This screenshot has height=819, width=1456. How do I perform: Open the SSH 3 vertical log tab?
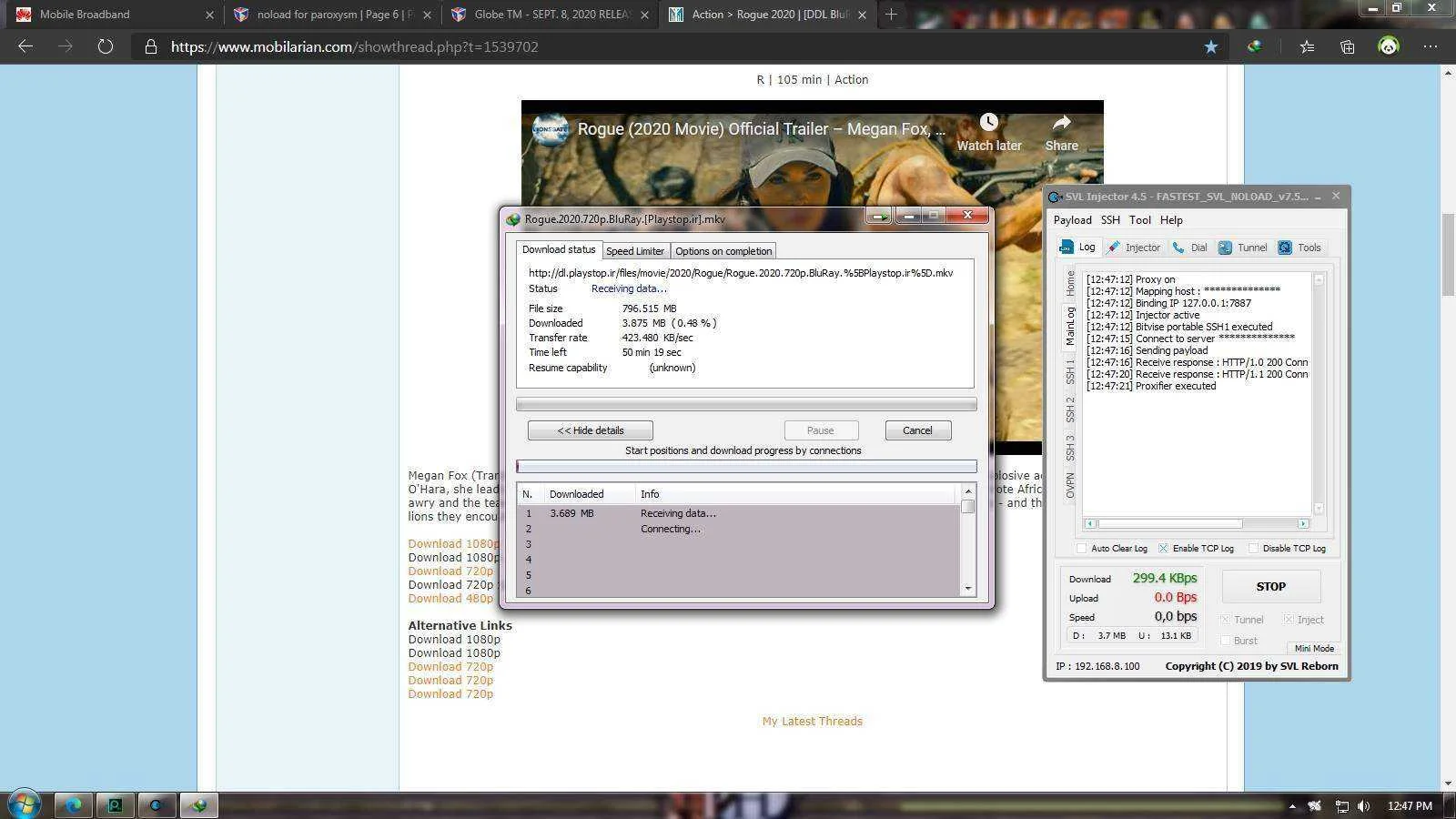(1070, 448)
